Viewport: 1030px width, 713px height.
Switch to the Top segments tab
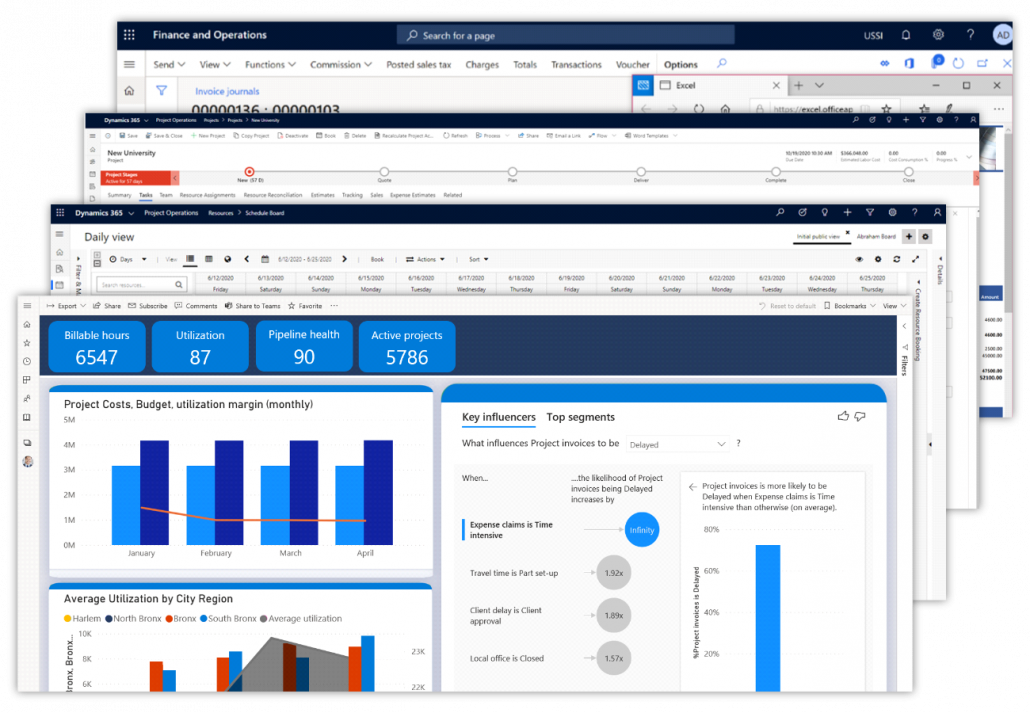coord(581,418)
